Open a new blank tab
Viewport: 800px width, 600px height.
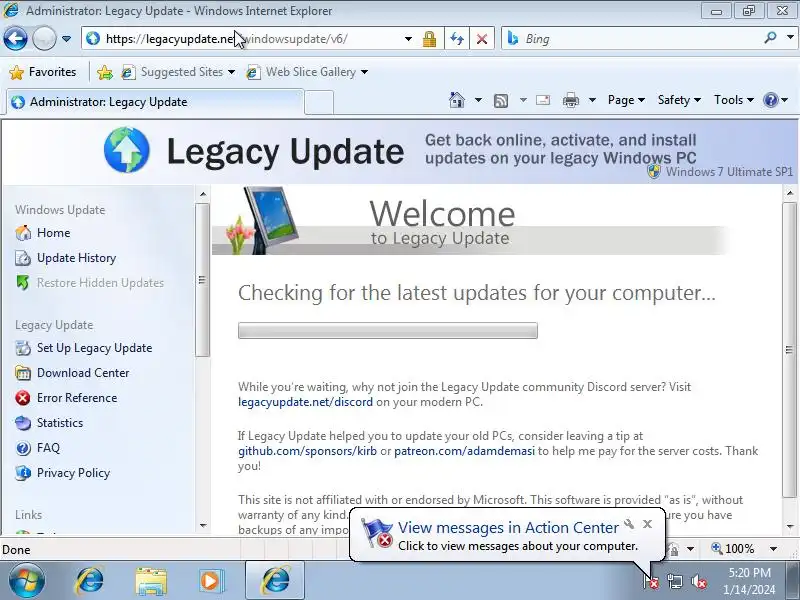tap(319, 103)
